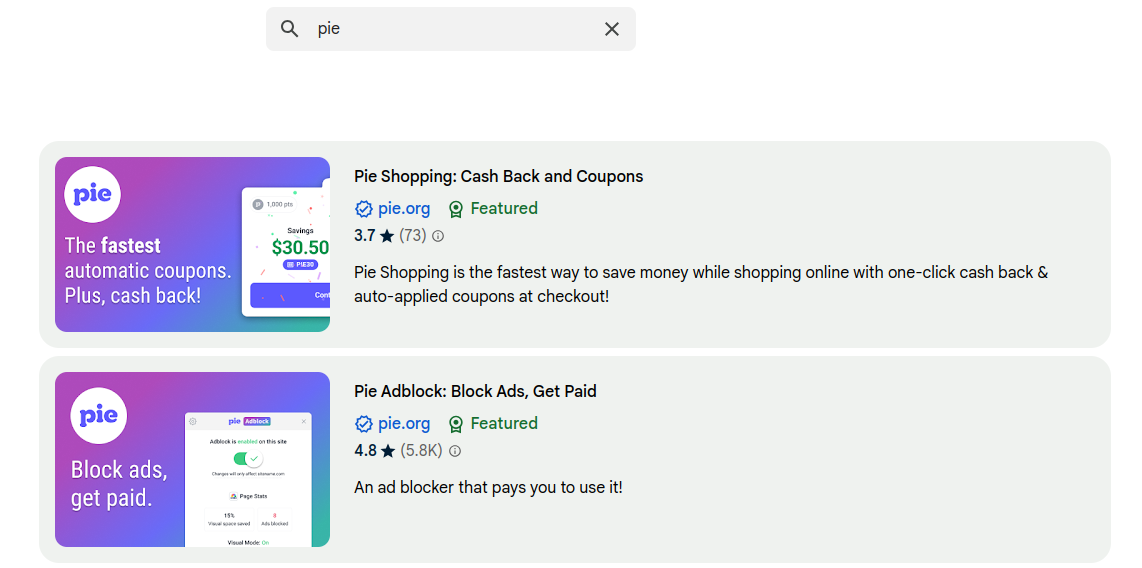This screenshot has width=1142, height=568.
Task: Open the Pie Shopping promotional thumbnail
Action: [x=192, y=244]
